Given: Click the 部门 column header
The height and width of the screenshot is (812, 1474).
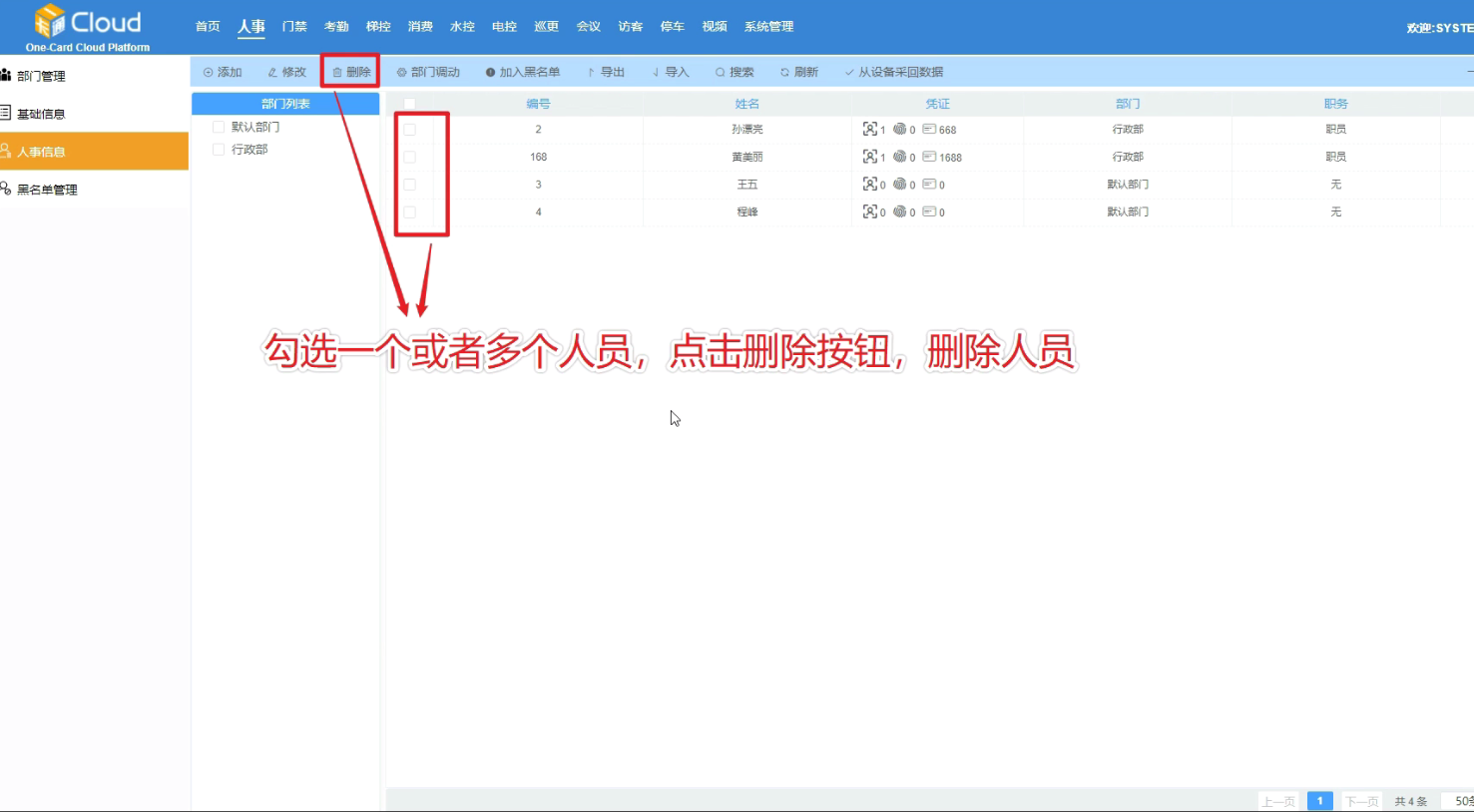Looking at the screenshot, I should click(1128, 104).
